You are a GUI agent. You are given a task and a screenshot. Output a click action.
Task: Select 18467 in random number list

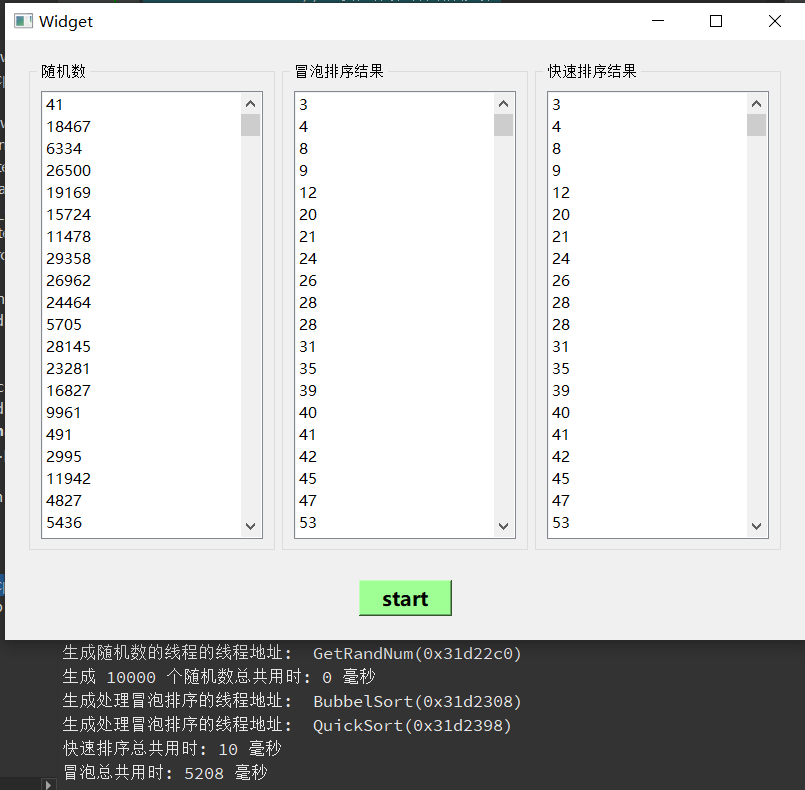click(x=141, y=126)
